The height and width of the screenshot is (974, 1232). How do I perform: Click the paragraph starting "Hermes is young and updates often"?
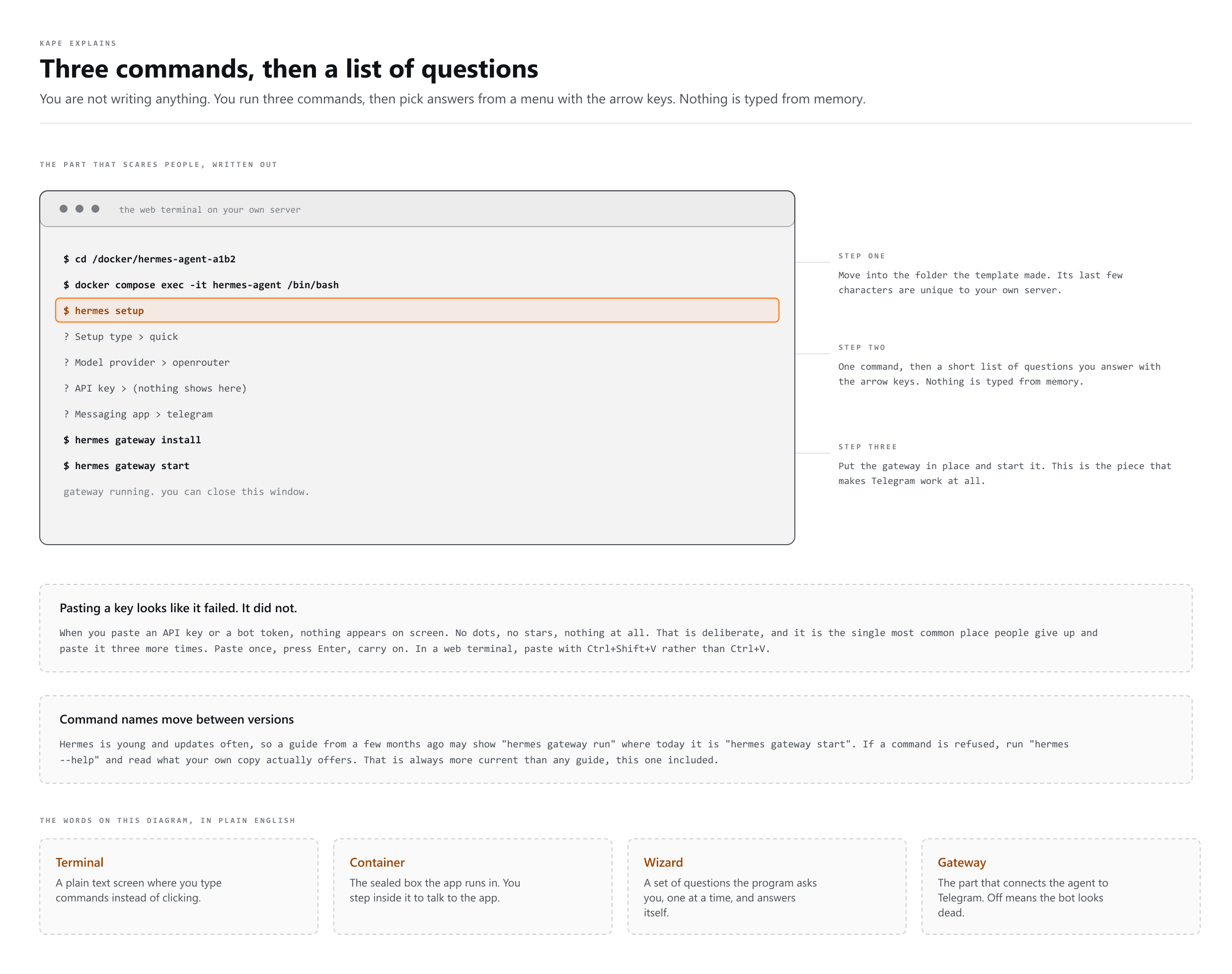564,751
